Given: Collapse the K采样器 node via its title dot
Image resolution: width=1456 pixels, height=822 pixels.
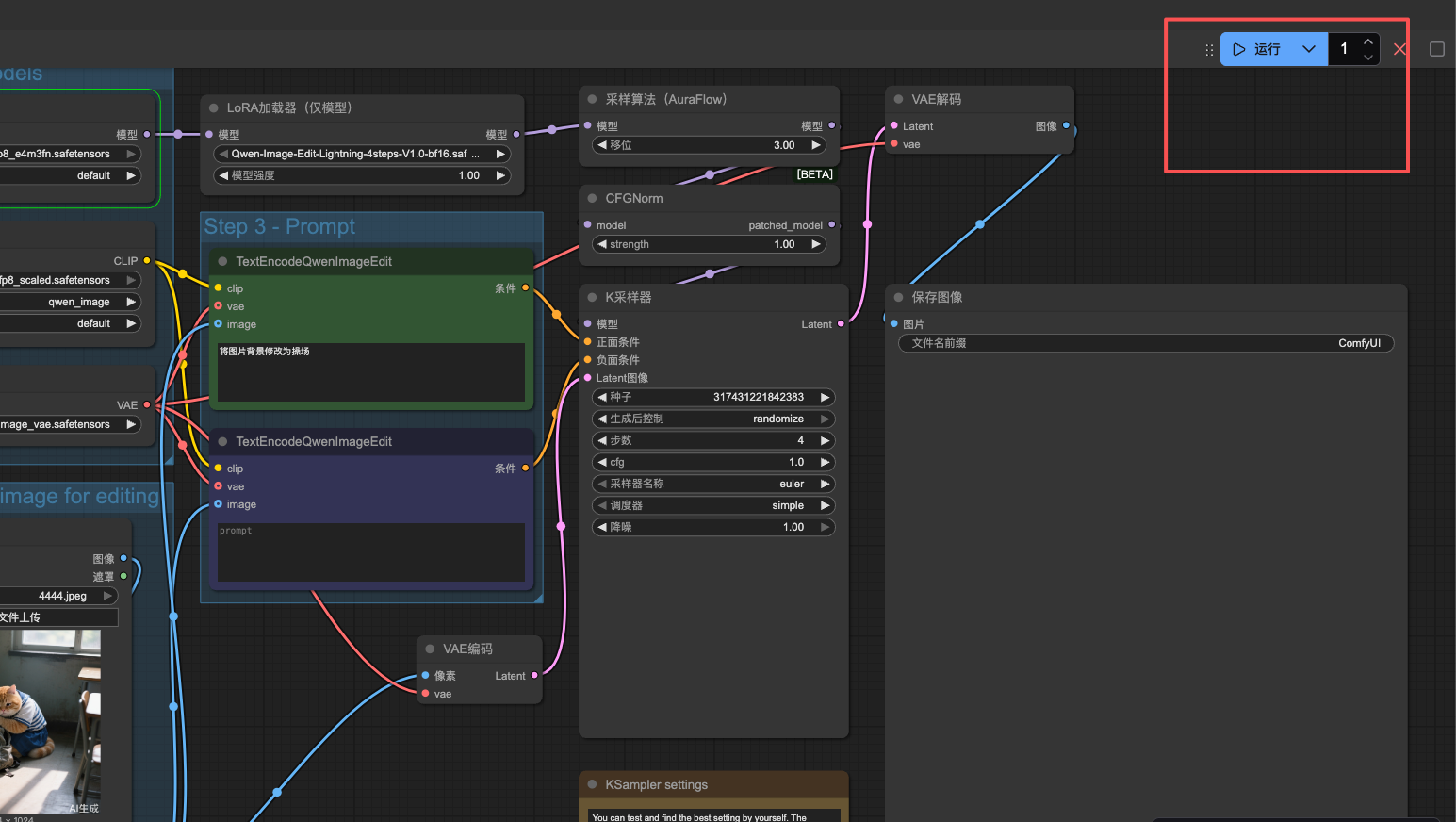Looking at the screenshot, I should pyautogui.click(x=592, y=297).
